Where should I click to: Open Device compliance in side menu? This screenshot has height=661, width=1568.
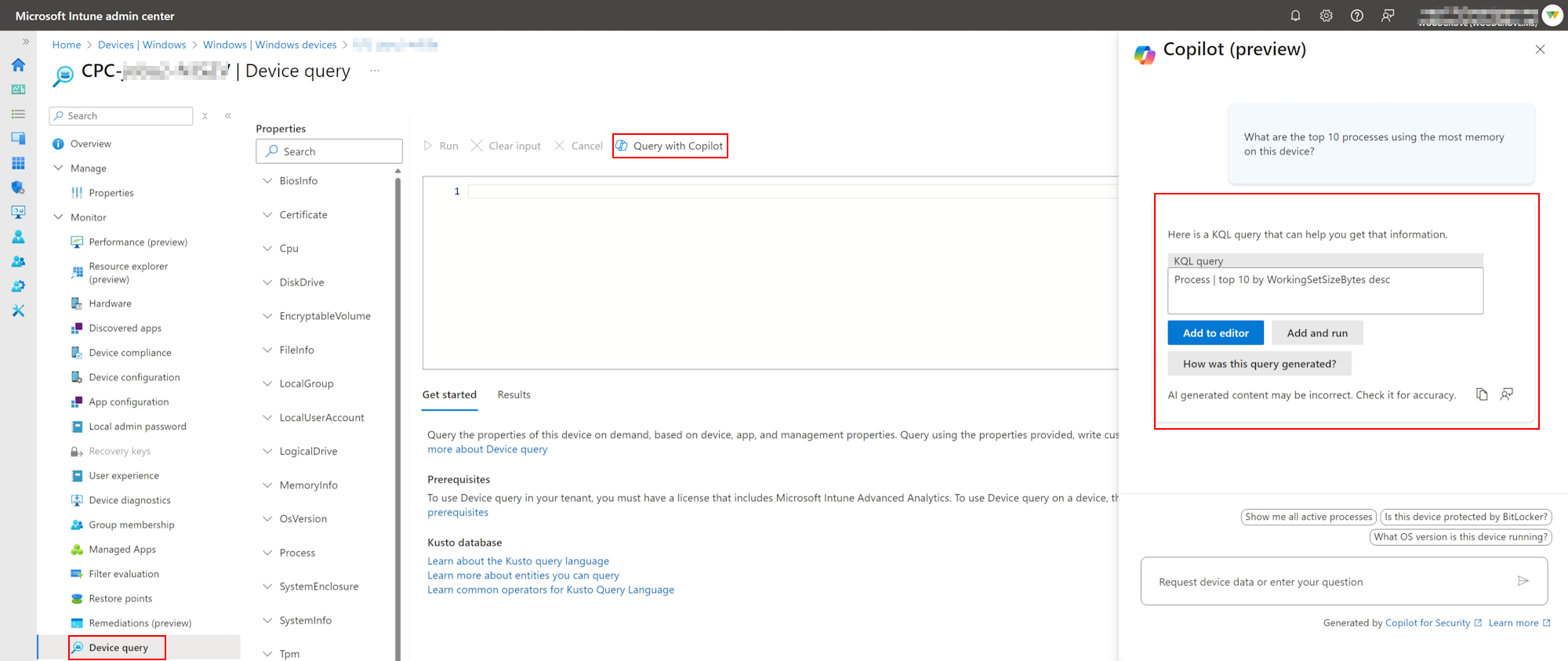pos(130,353)
